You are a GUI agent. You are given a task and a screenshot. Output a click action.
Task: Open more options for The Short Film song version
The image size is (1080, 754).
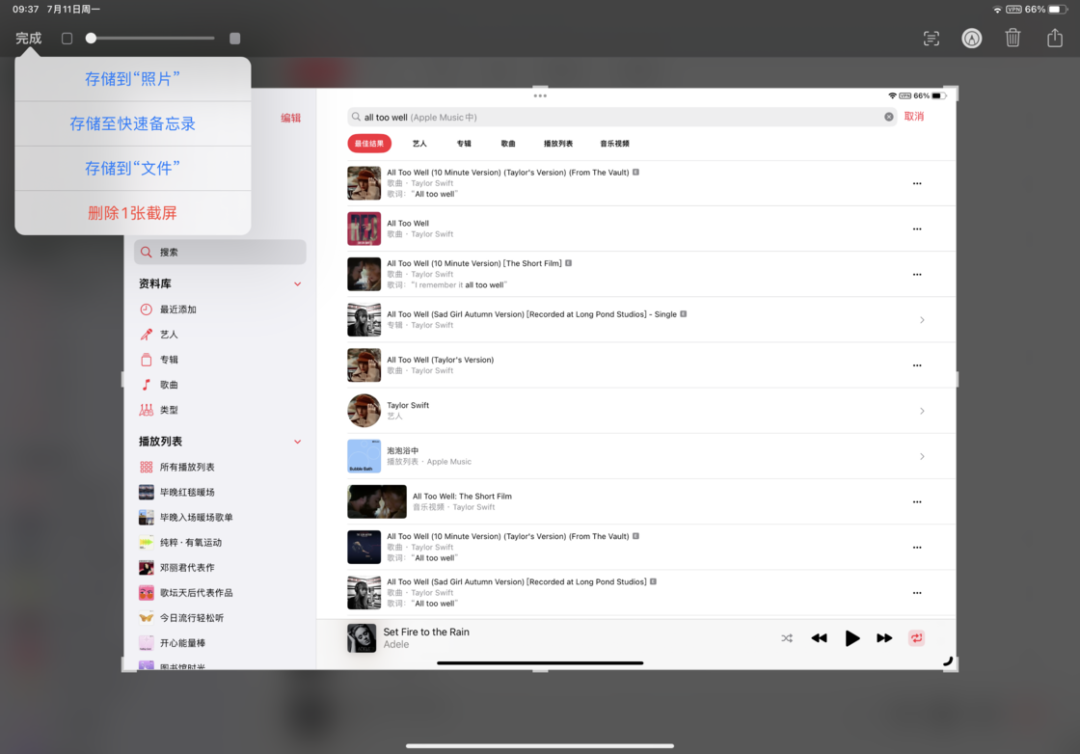[917, 275]
